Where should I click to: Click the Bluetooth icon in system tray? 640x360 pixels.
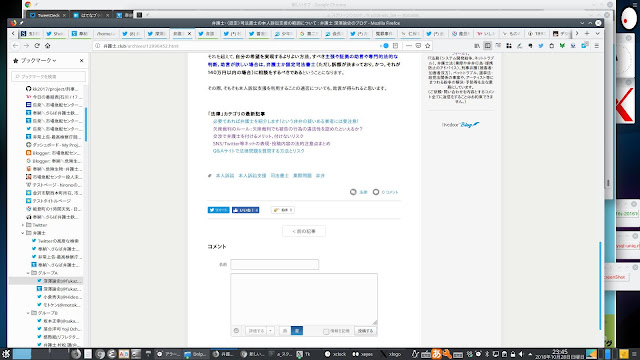click(x=487, y=354)
